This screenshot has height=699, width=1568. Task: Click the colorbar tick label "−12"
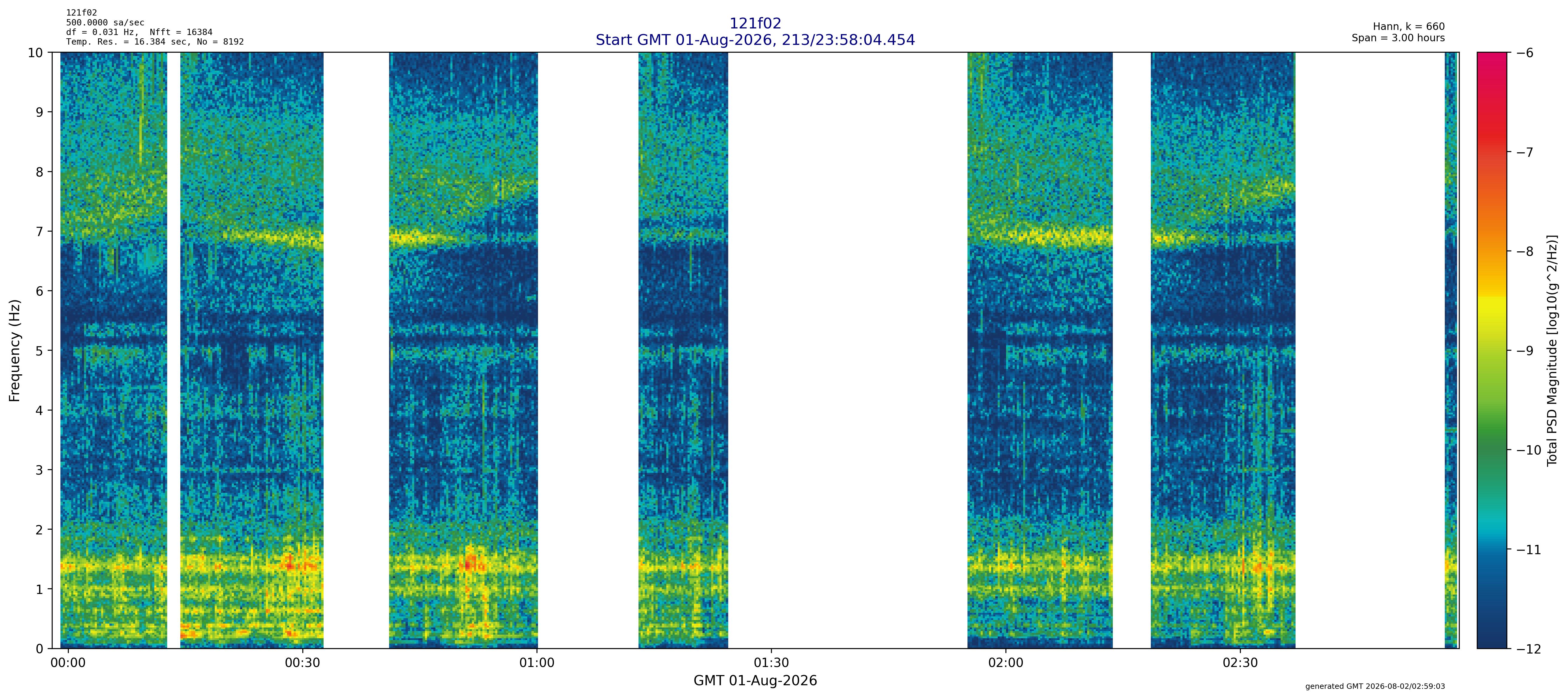pos(1528,649)
